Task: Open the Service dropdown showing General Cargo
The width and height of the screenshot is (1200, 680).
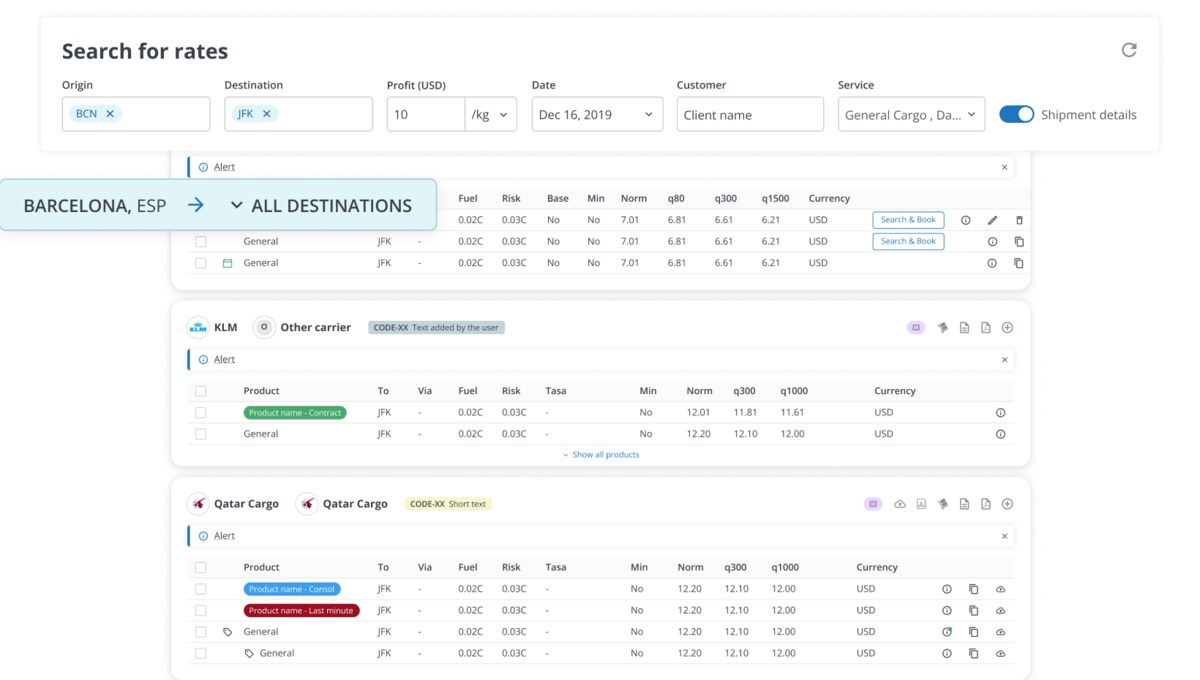Action: pos(911,114)
